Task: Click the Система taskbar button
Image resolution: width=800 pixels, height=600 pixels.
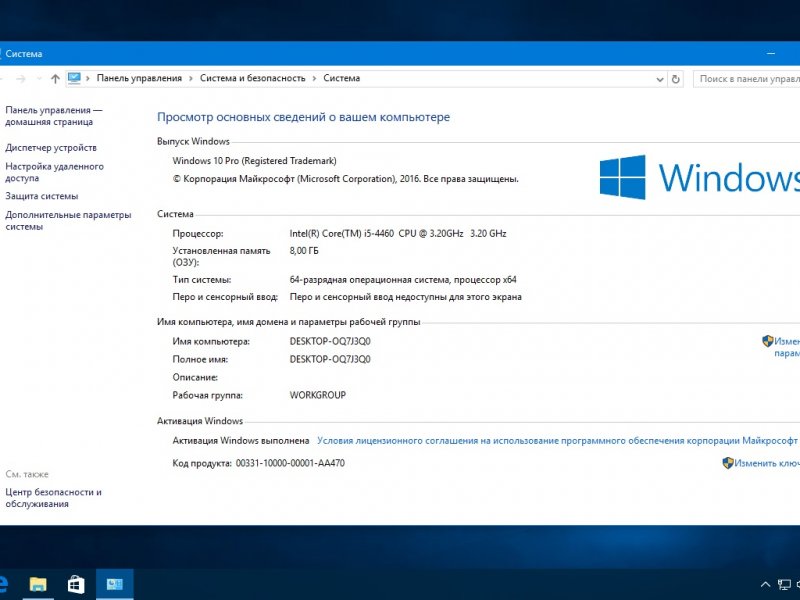Action: (114, 584)
